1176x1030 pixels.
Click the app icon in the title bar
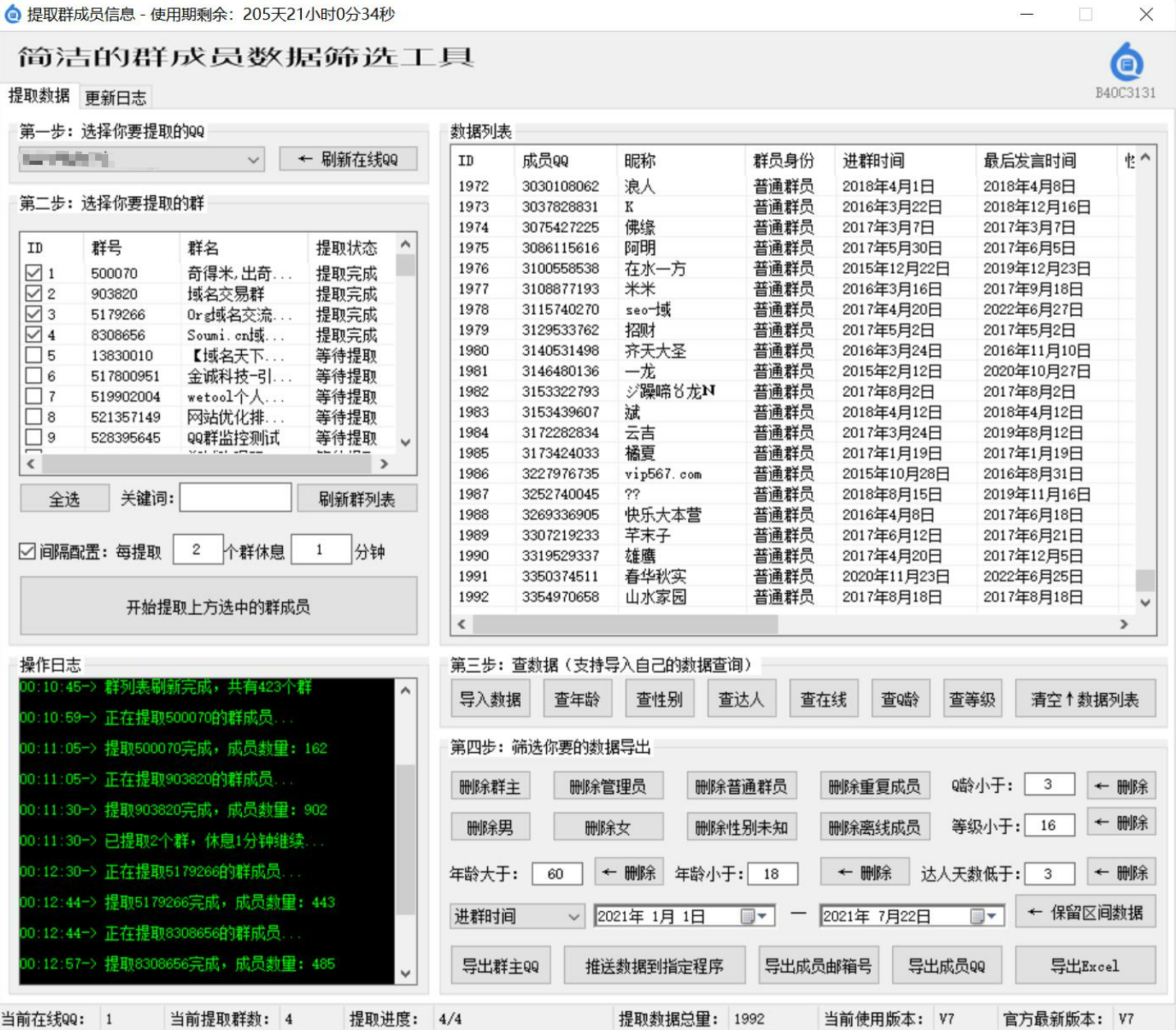click(x=12, y=14)
